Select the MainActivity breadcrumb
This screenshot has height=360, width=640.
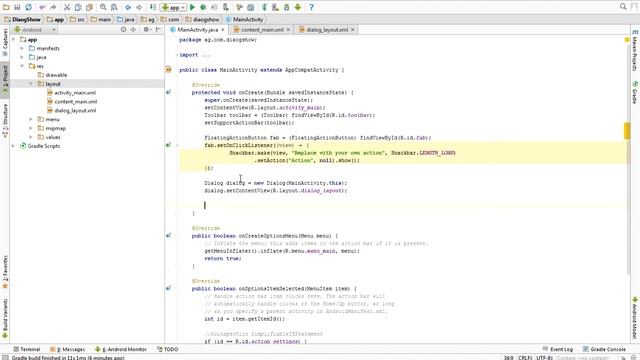(x=244, y=20)
